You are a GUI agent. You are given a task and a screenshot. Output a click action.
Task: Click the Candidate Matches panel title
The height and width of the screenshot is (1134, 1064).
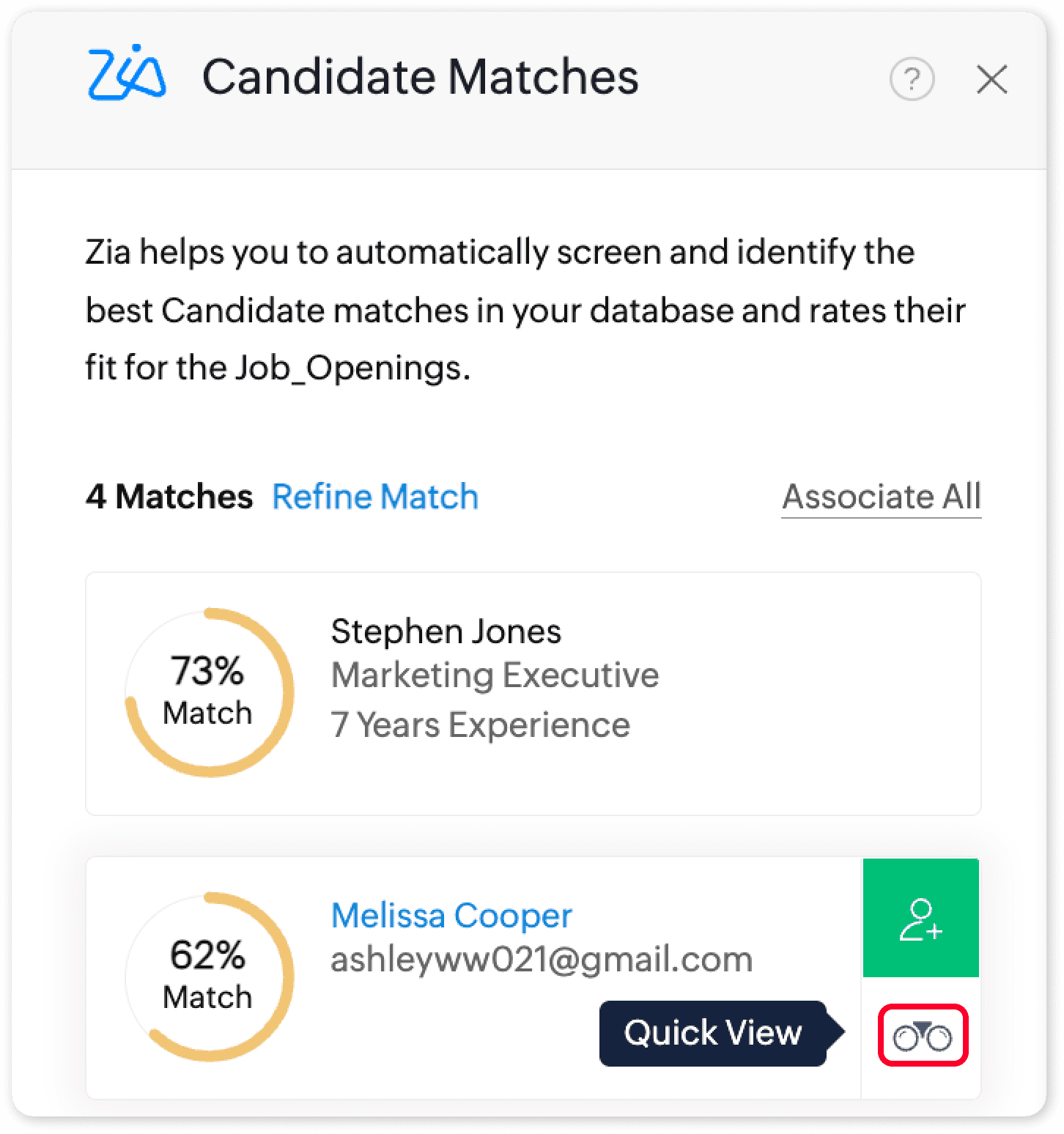420,76
